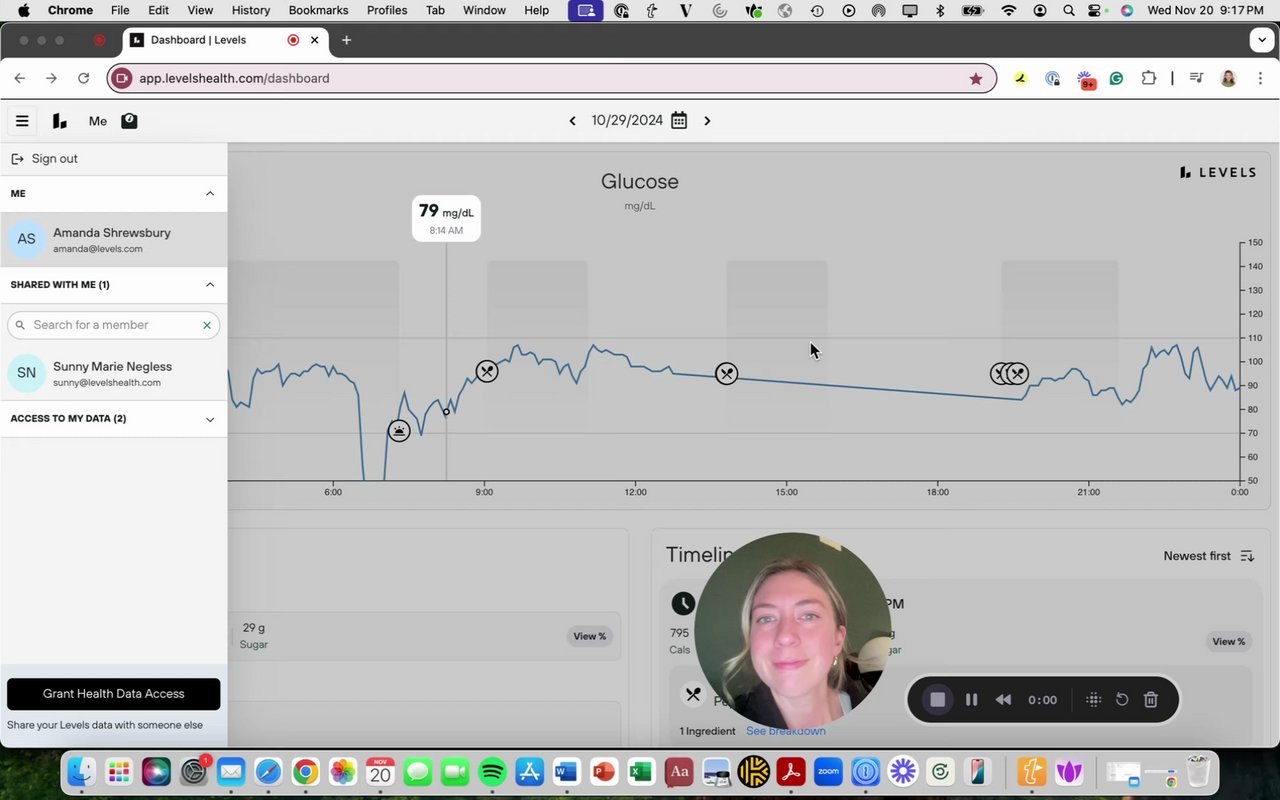Open the Bookmarks menu

pyautogui.click(x=318, y=10)
